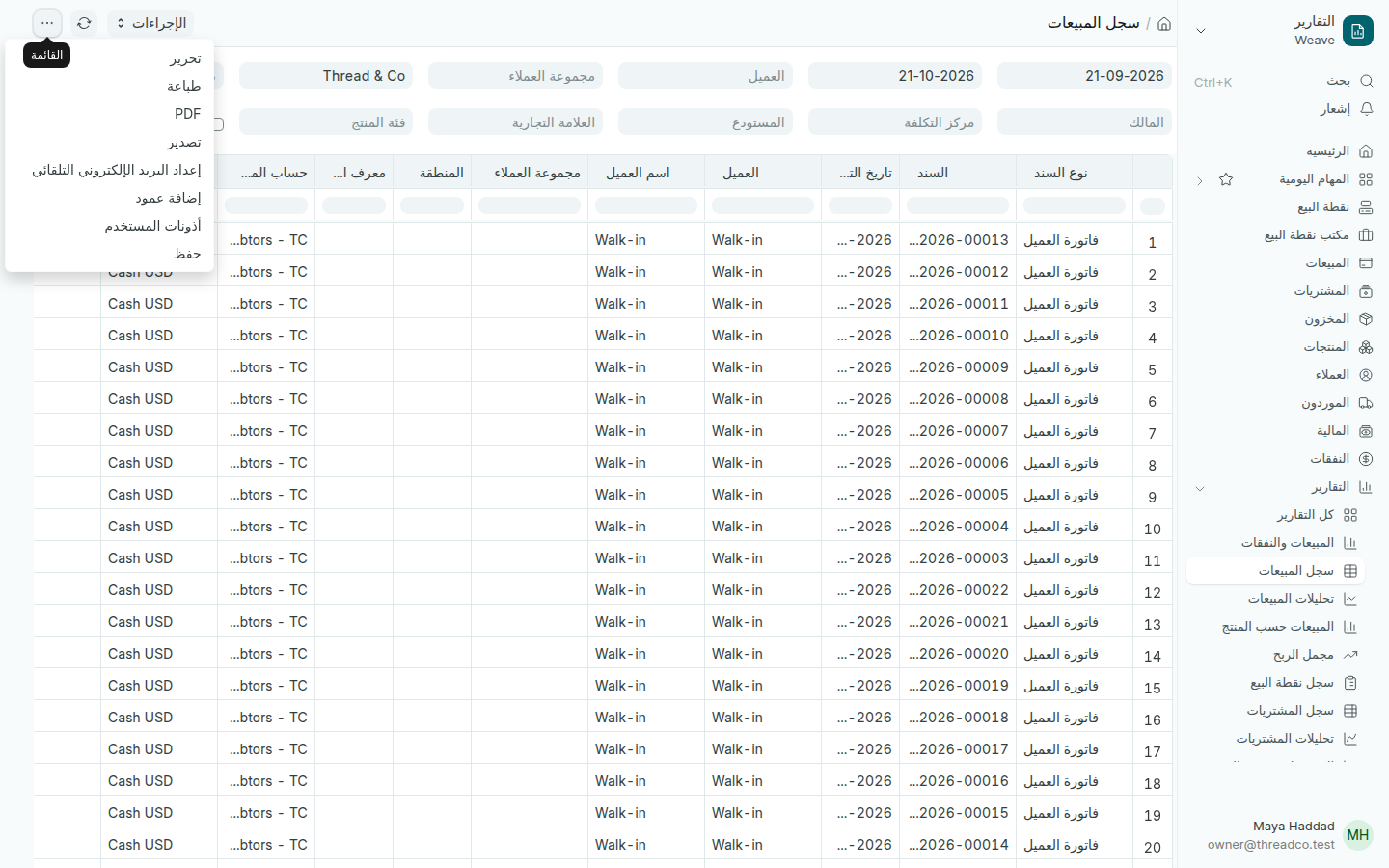The height and width of the screenshot is (868, 1389).
Task: Click the 21-09-2026 from-date field
Action: [x=1084, y=76]
